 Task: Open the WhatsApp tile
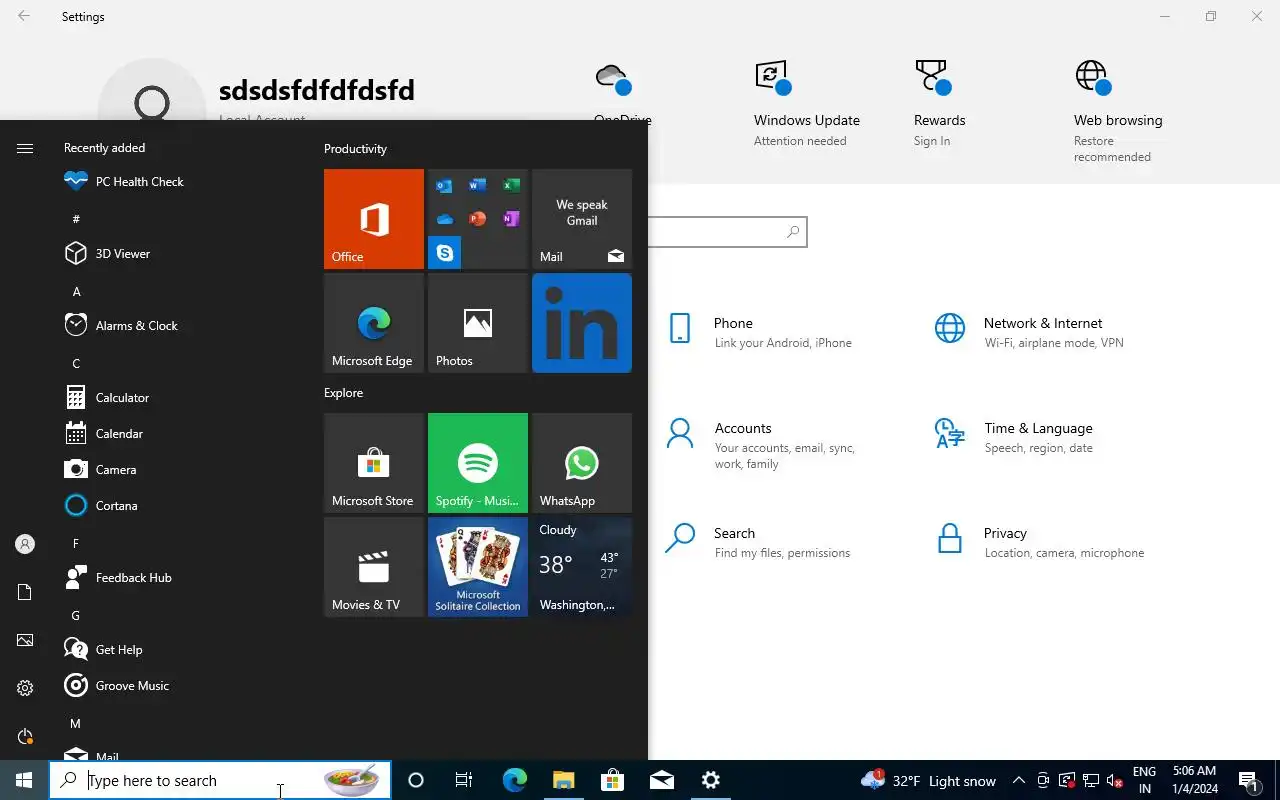pyautogui.click(x=582, y=463)
